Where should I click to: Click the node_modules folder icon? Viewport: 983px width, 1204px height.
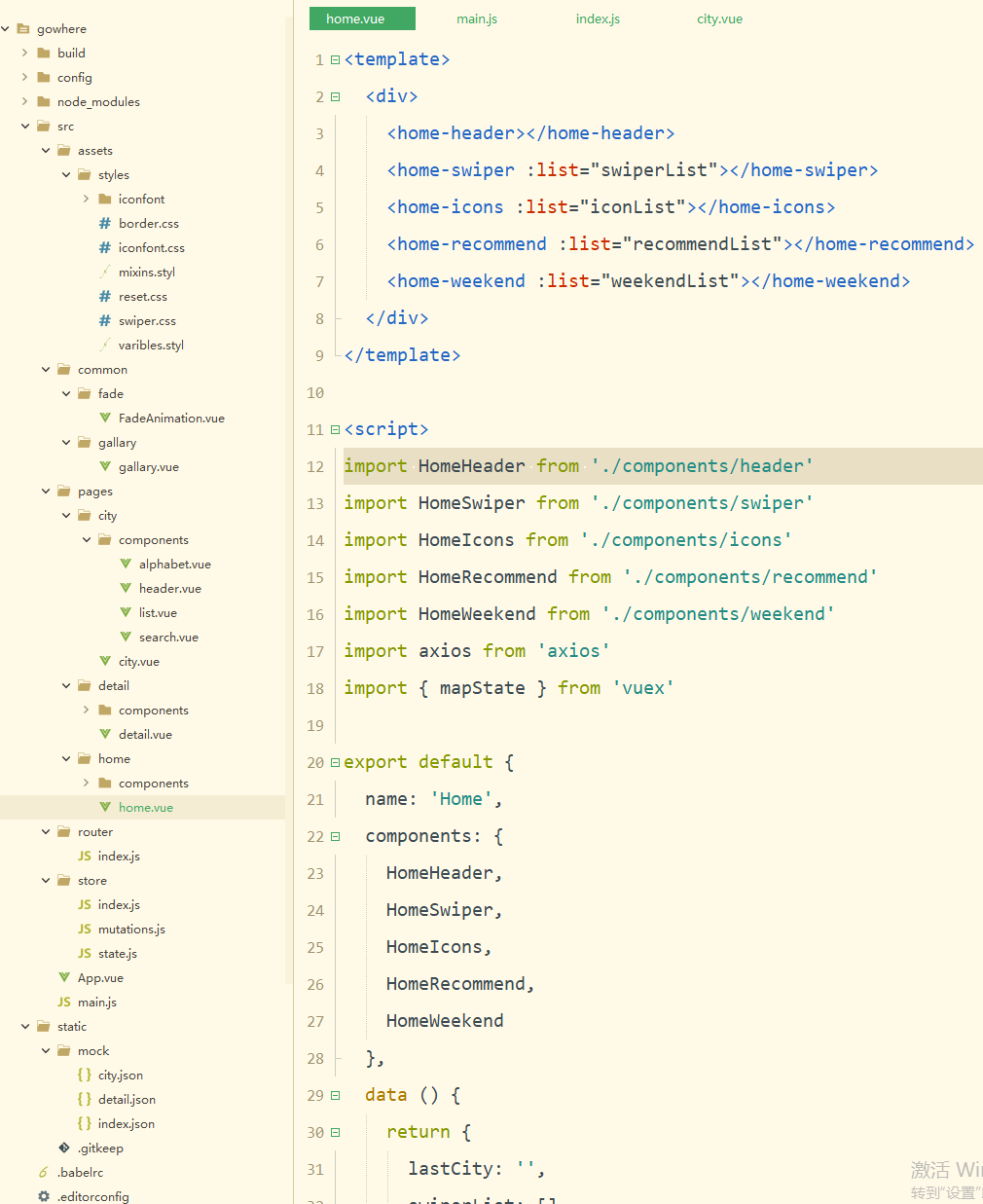point(43,101)
